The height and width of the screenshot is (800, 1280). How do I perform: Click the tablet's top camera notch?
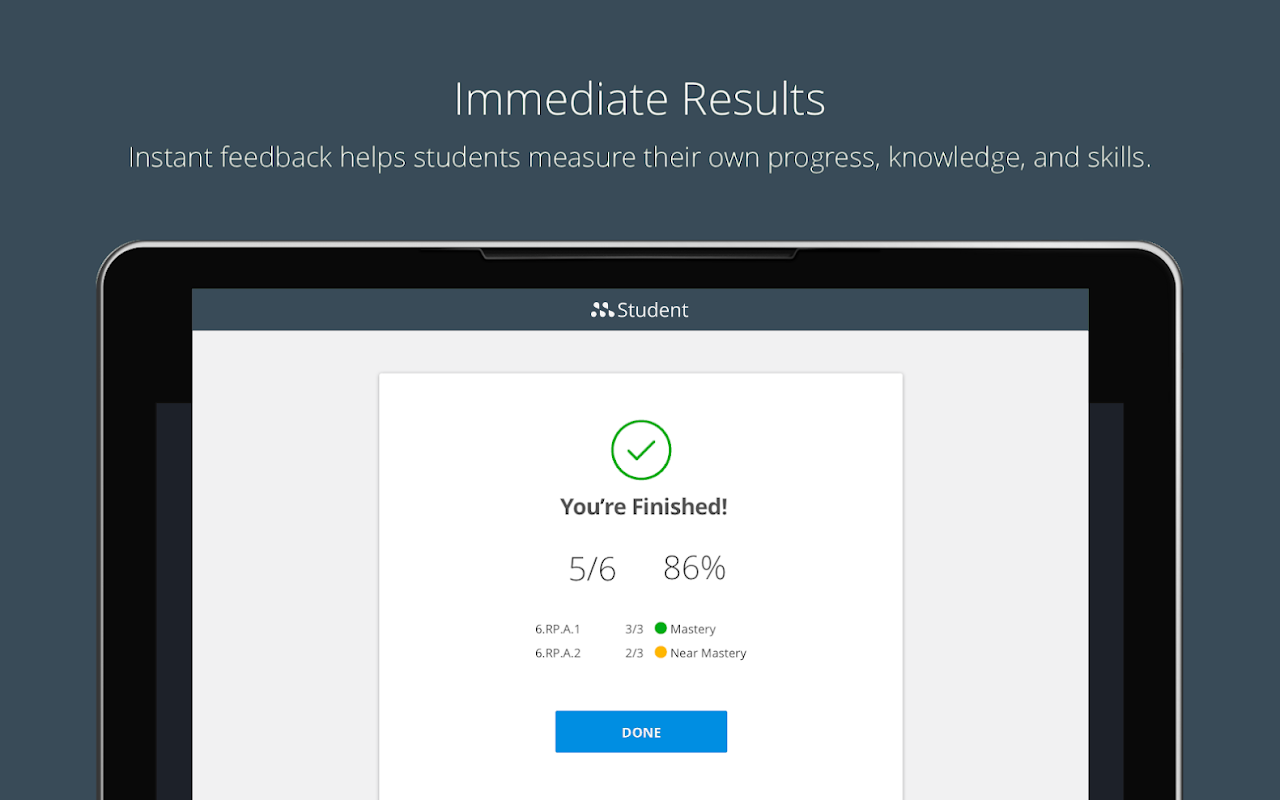(x=639, y=254)
